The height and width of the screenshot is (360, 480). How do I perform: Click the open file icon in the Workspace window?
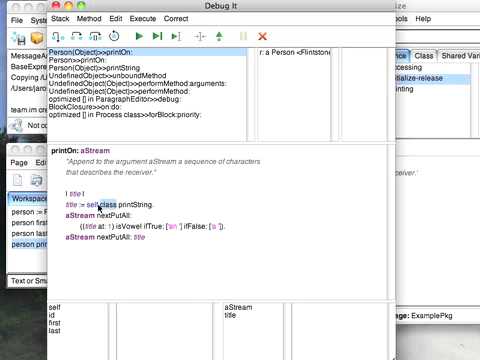pyautogui.click(x=36, y=180)
